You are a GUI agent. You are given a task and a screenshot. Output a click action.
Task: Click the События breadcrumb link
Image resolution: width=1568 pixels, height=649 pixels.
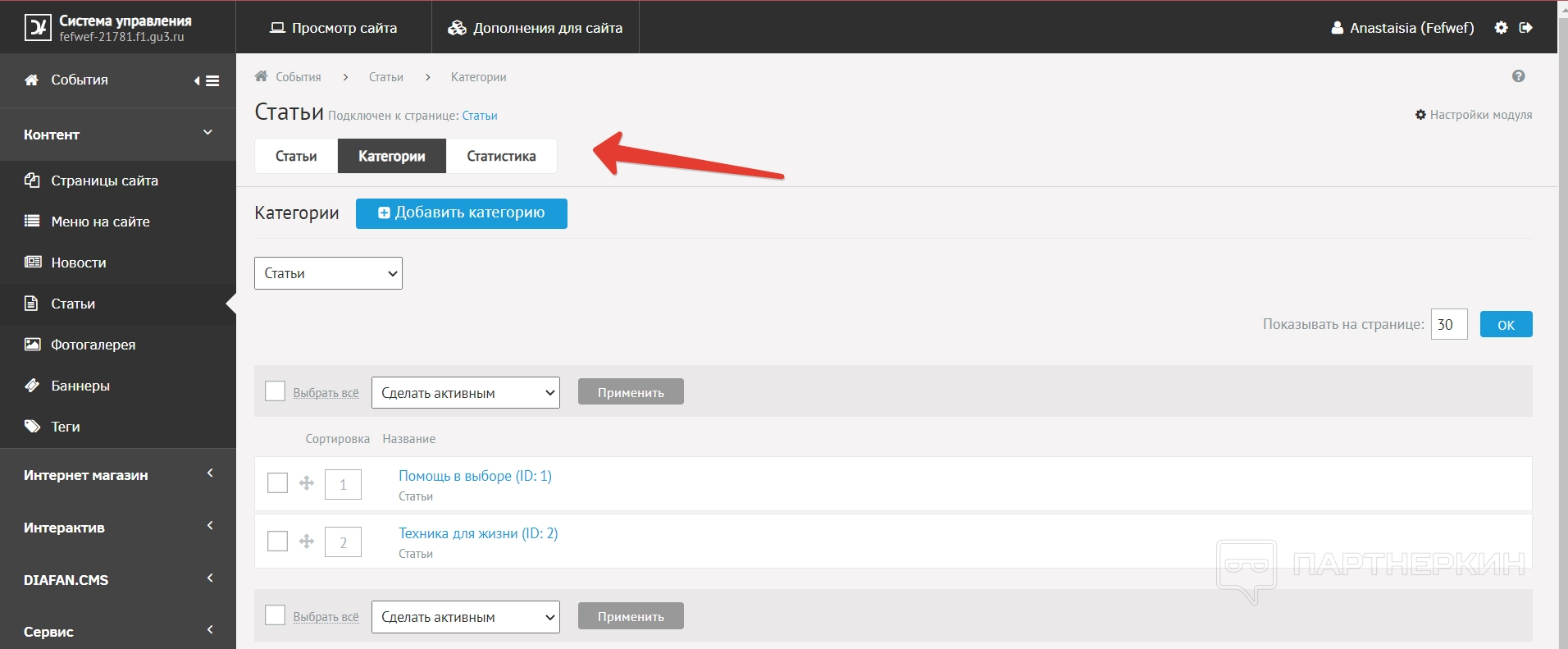tap(299, 77)
